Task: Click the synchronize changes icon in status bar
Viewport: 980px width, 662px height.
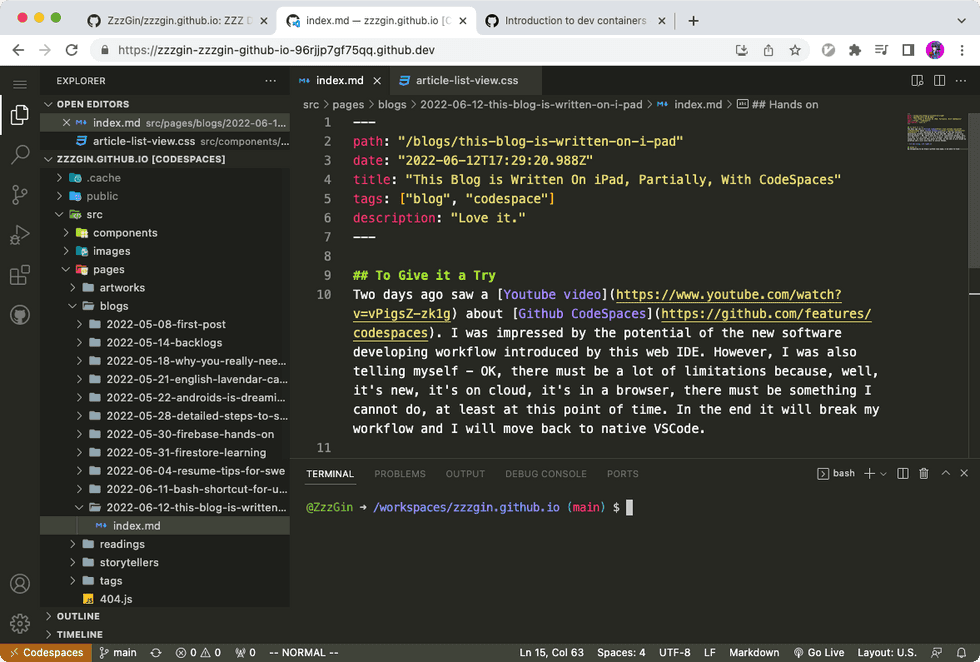Action: 156,653
